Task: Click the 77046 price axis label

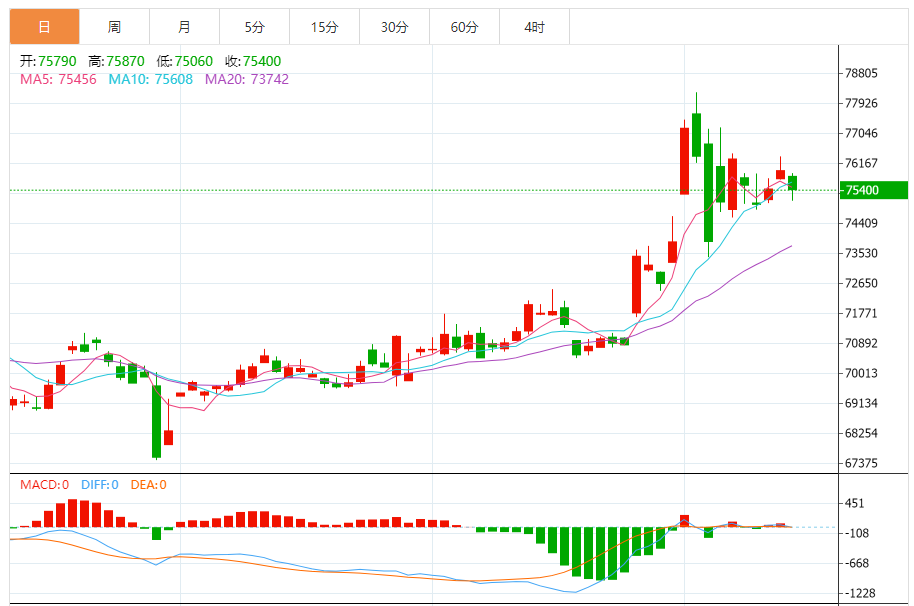Action: pyautogui.click(x=861, y=133)
